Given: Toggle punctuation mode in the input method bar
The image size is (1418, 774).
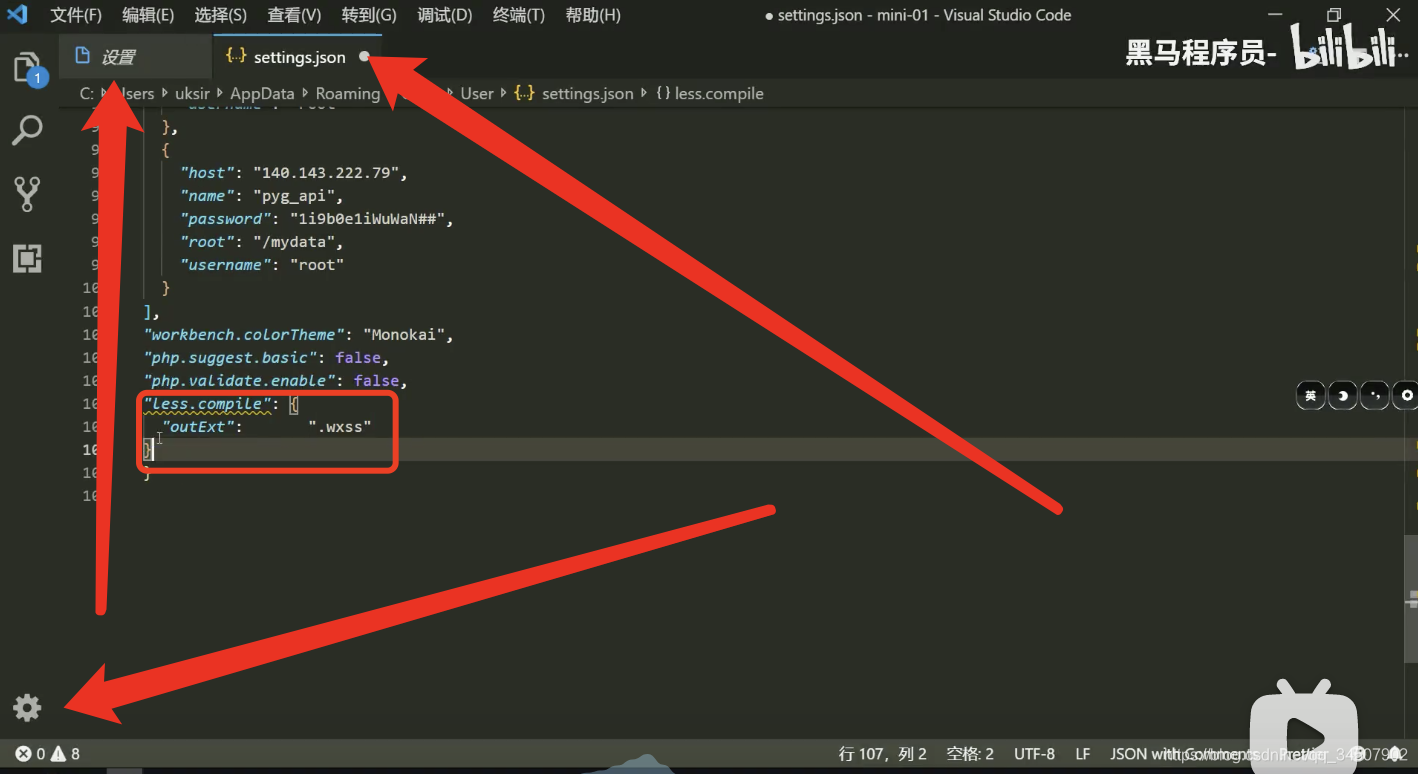Looking at the screenshot, I should (x=1374, y=395).
